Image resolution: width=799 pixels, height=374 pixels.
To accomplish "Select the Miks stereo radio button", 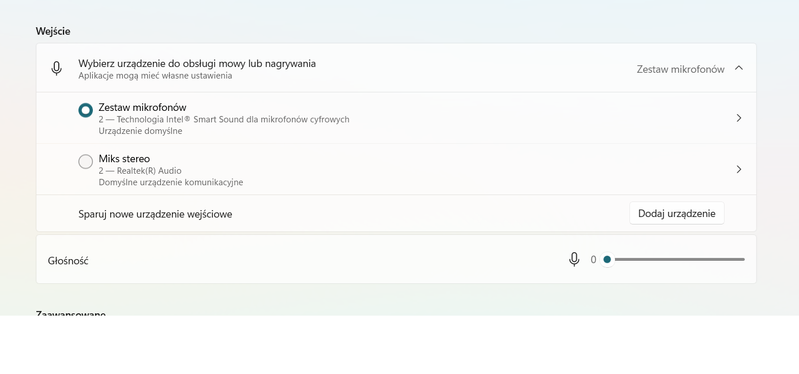I will click(x=86, y=162).
